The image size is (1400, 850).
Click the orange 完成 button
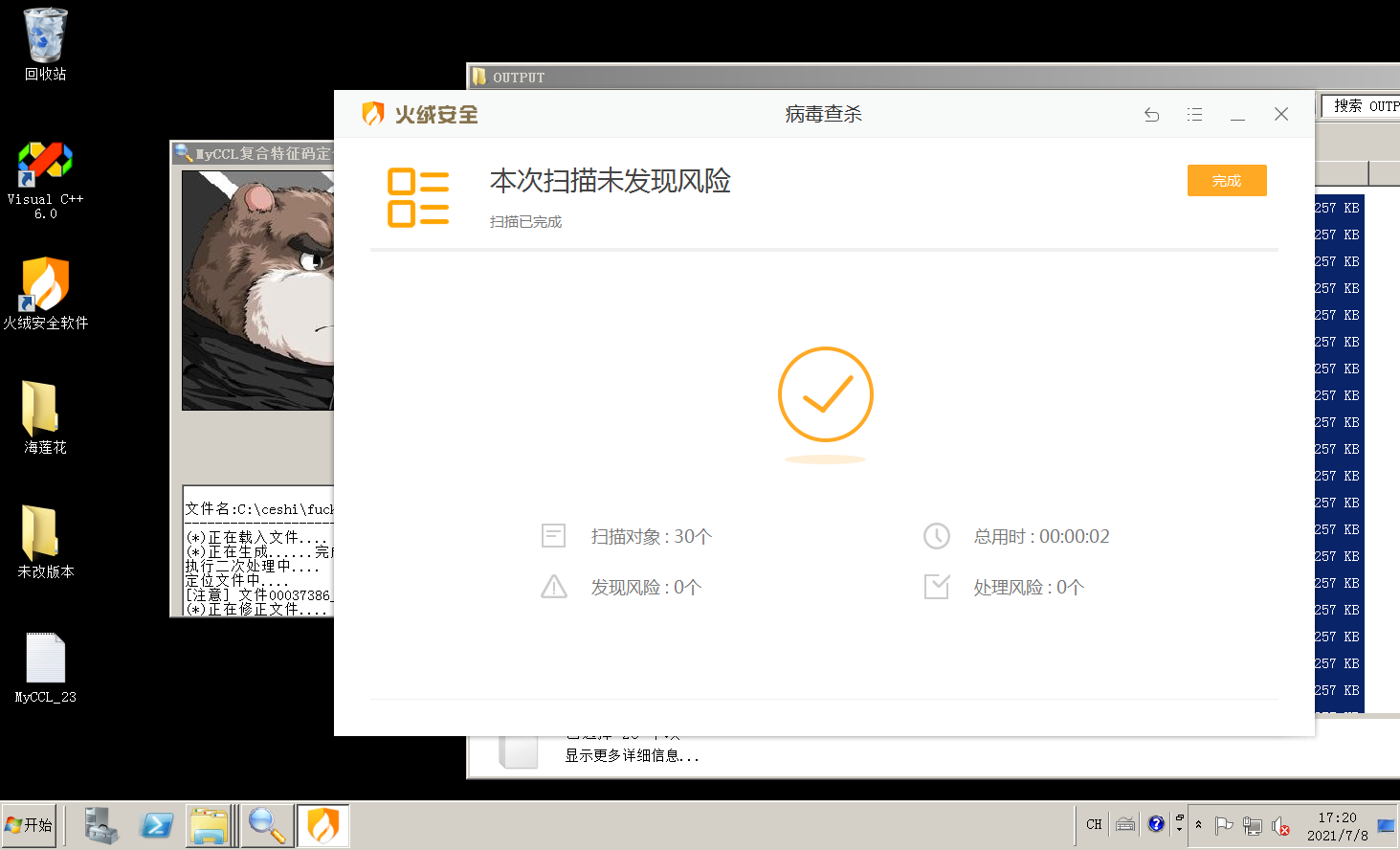coord(1227,180)
